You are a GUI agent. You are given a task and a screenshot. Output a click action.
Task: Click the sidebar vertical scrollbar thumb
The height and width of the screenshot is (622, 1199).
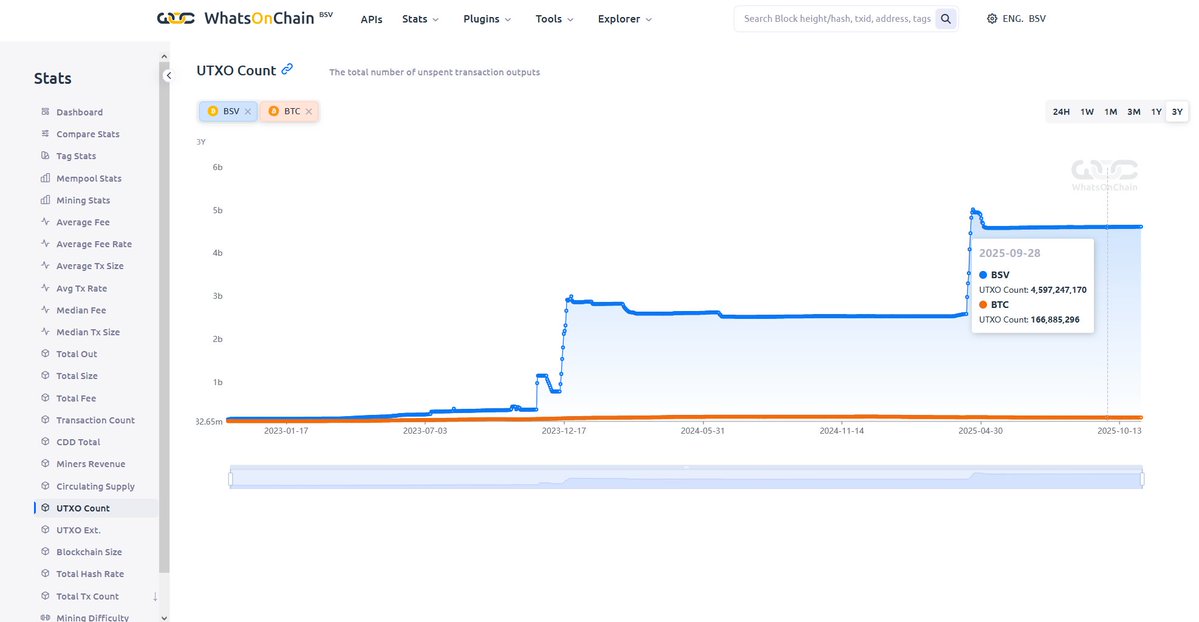[x=164, y=318]
